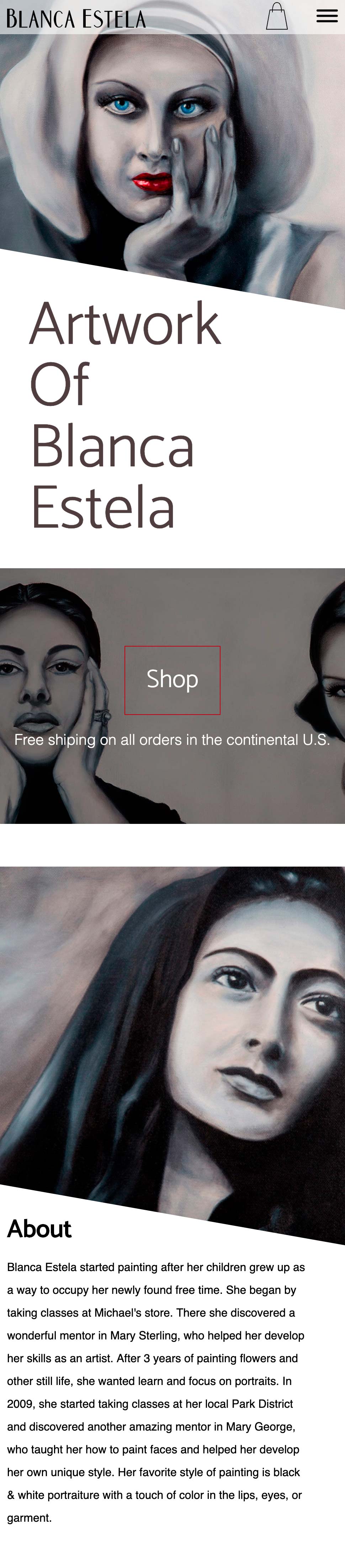Click the free shipping notice text
345x1568 pixels.
pos(172,739)
